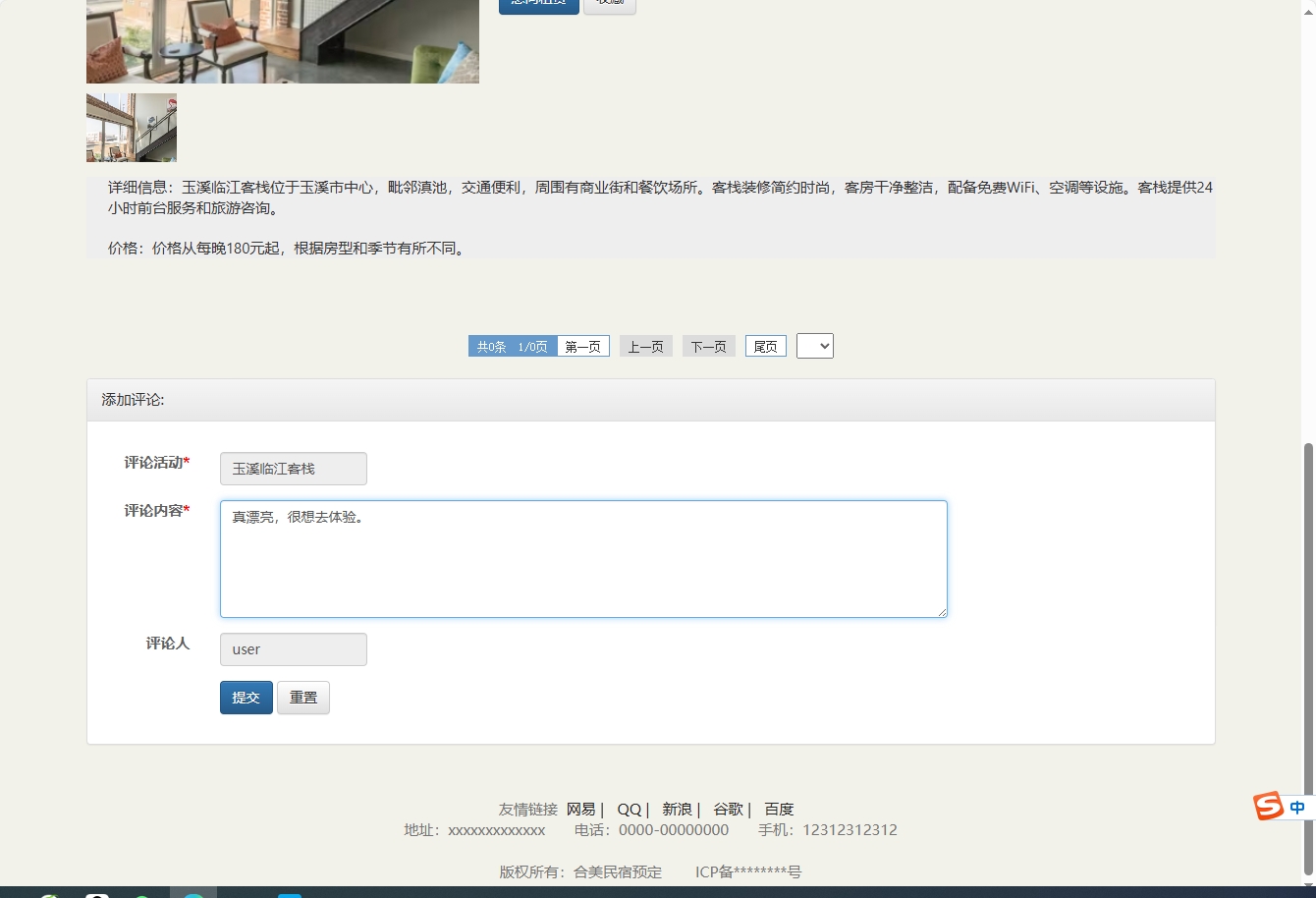Click the Sogou input method icon in the tray
1316x898 pixels.
coord(1269,806)
